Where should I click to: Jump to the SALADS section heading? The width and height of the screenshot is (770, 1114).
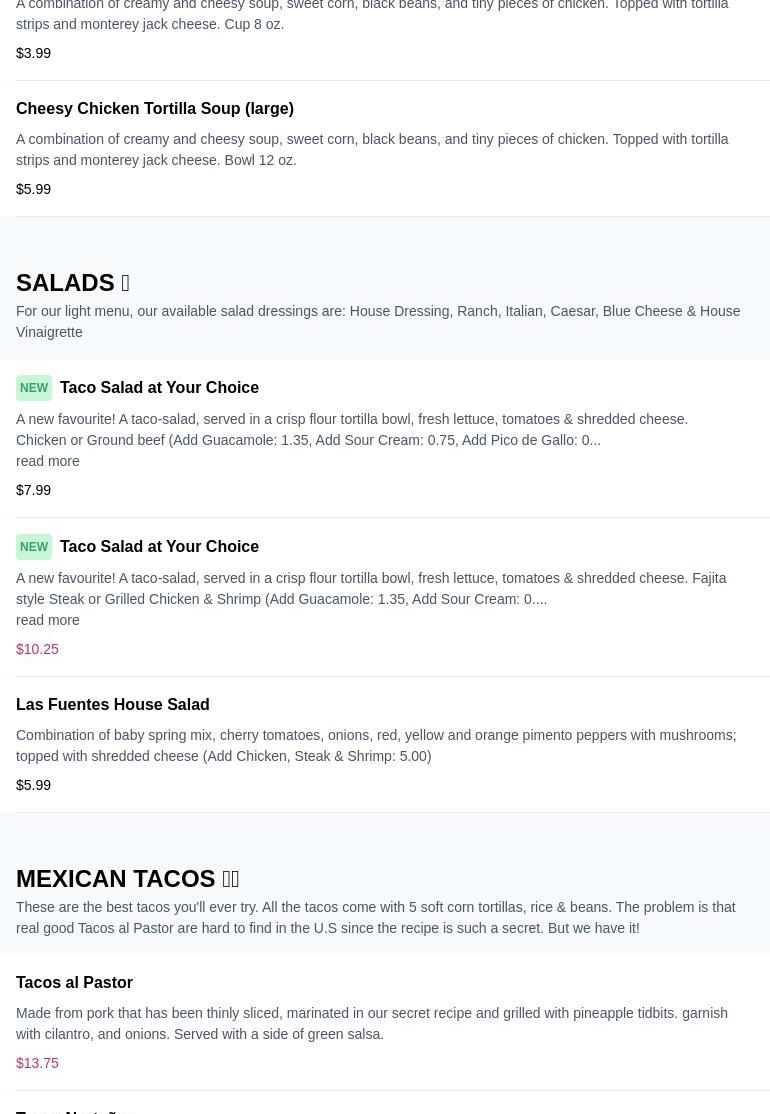coord(65,283)
